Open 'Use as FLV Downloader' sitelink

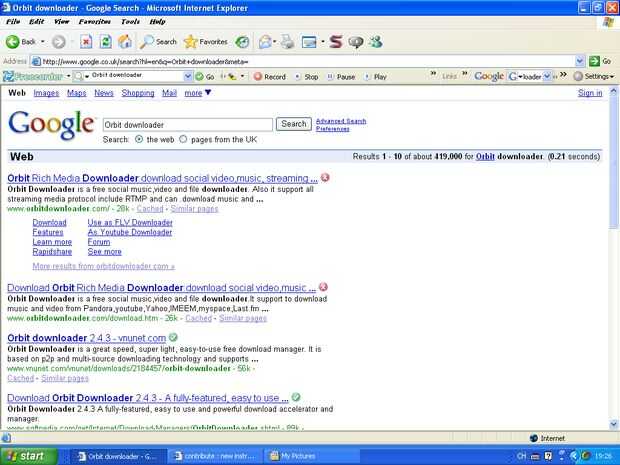click(x=130, y=223)
